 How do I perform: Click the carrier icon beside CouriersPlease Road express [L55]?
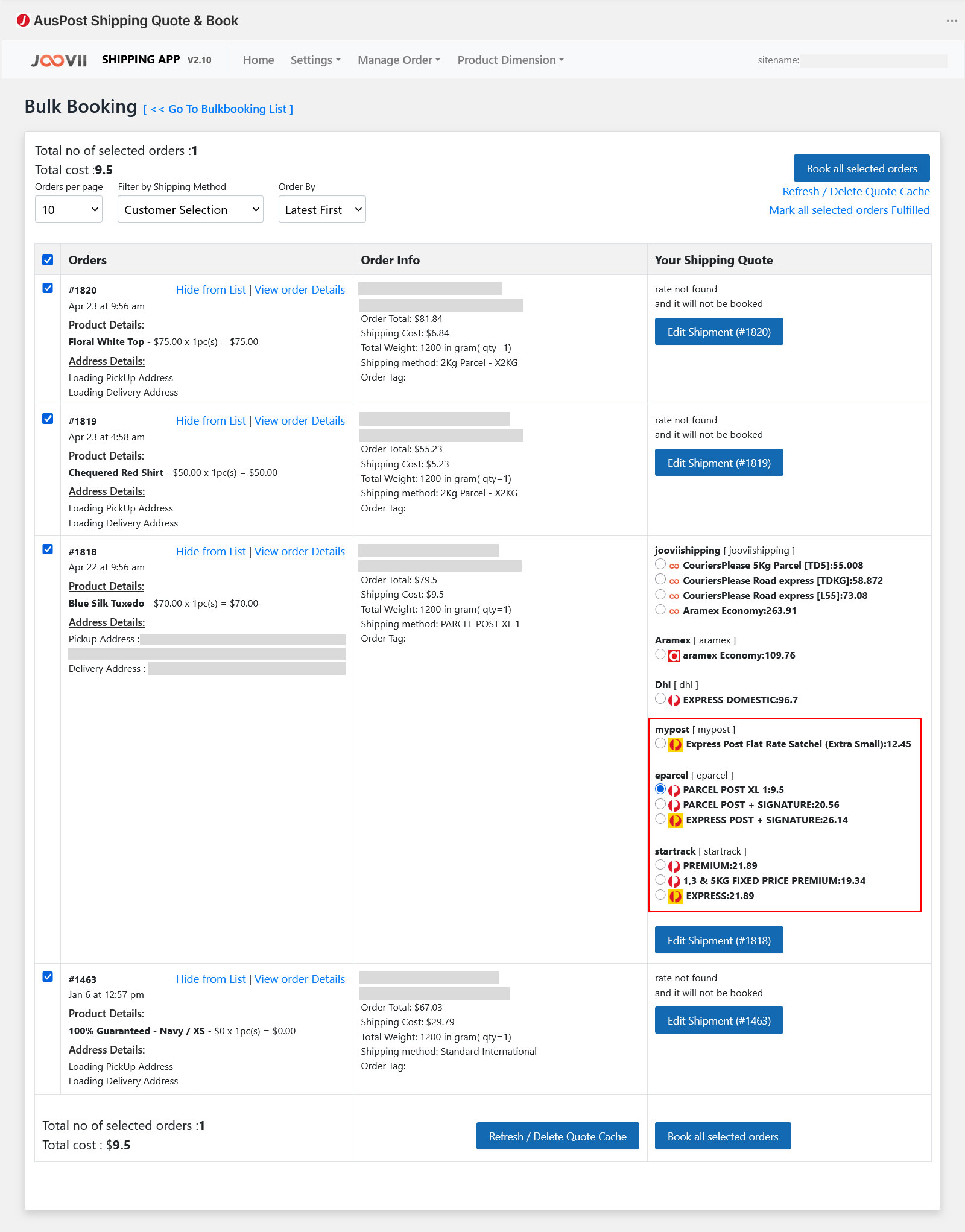[674, 596]
